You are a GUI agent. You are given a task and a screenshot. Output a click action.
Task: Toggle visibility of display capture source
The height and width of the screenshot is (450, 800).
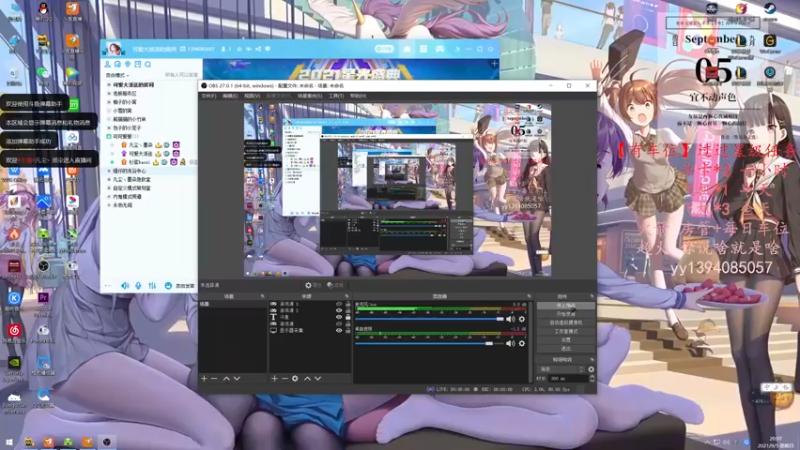pos(339,331)
